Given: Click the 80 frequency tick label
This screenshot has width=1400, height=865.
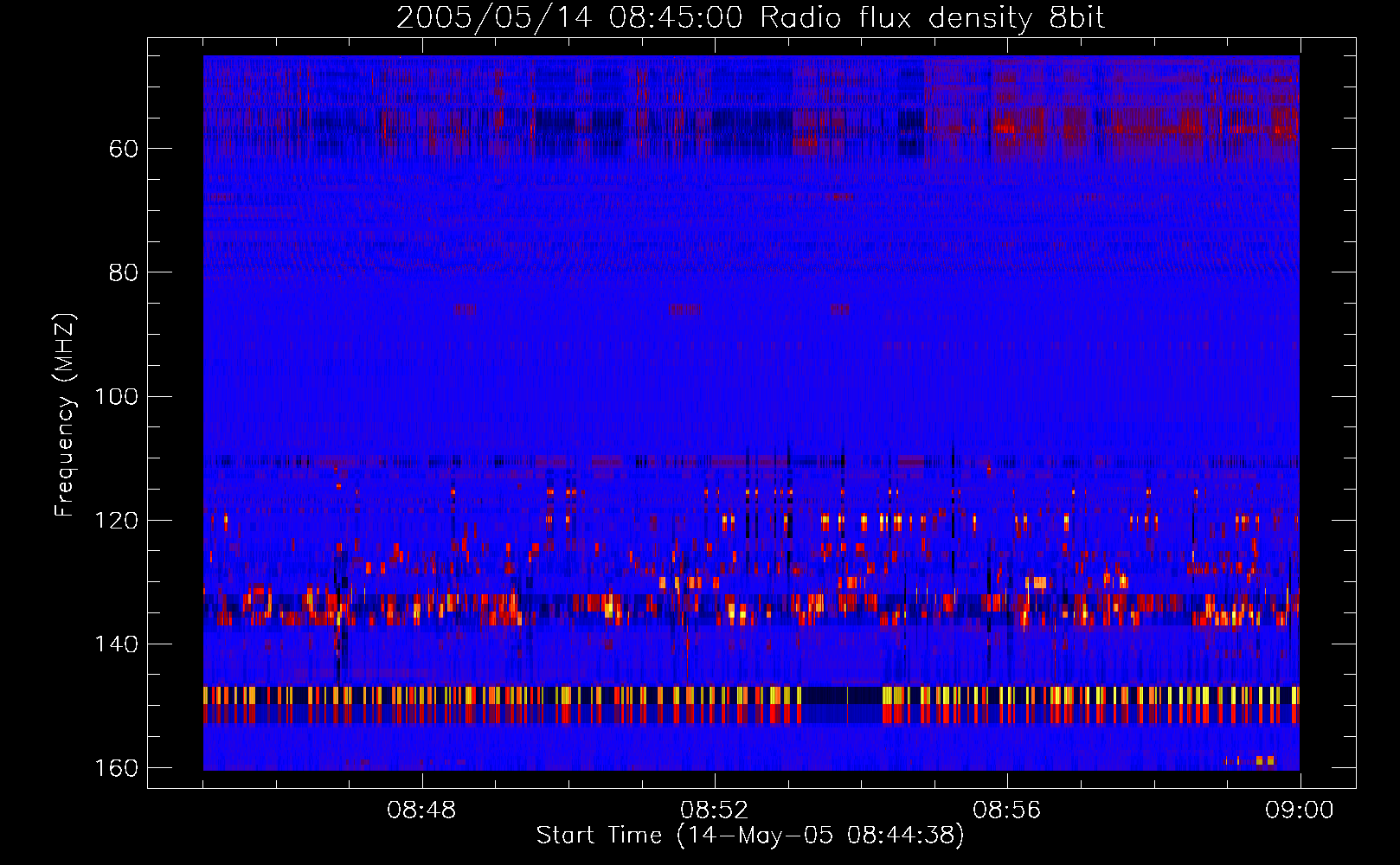Looking at the screenshot, I should click(x=124, y=272).
